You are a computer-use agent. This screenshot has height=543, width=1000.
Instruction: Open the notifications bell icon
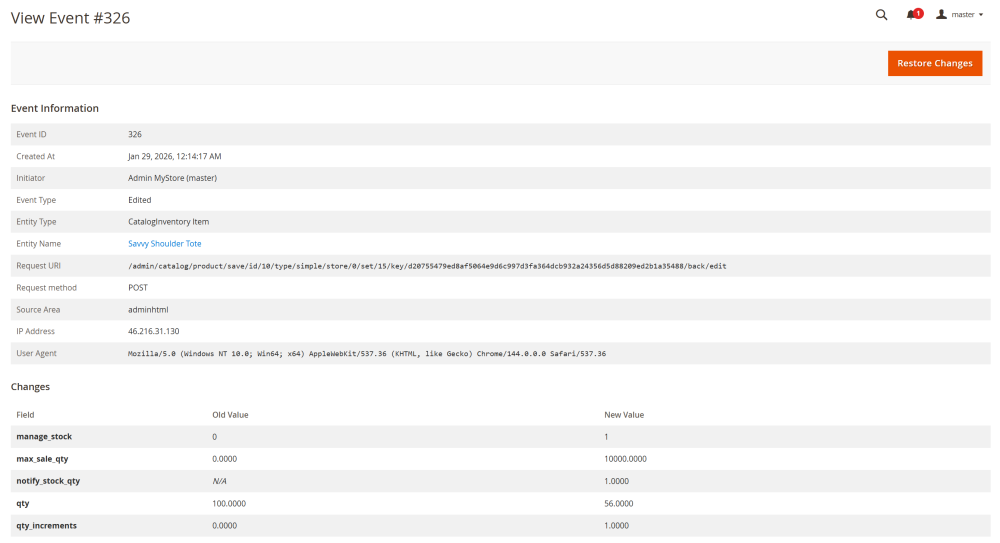[x=911, y=15]
